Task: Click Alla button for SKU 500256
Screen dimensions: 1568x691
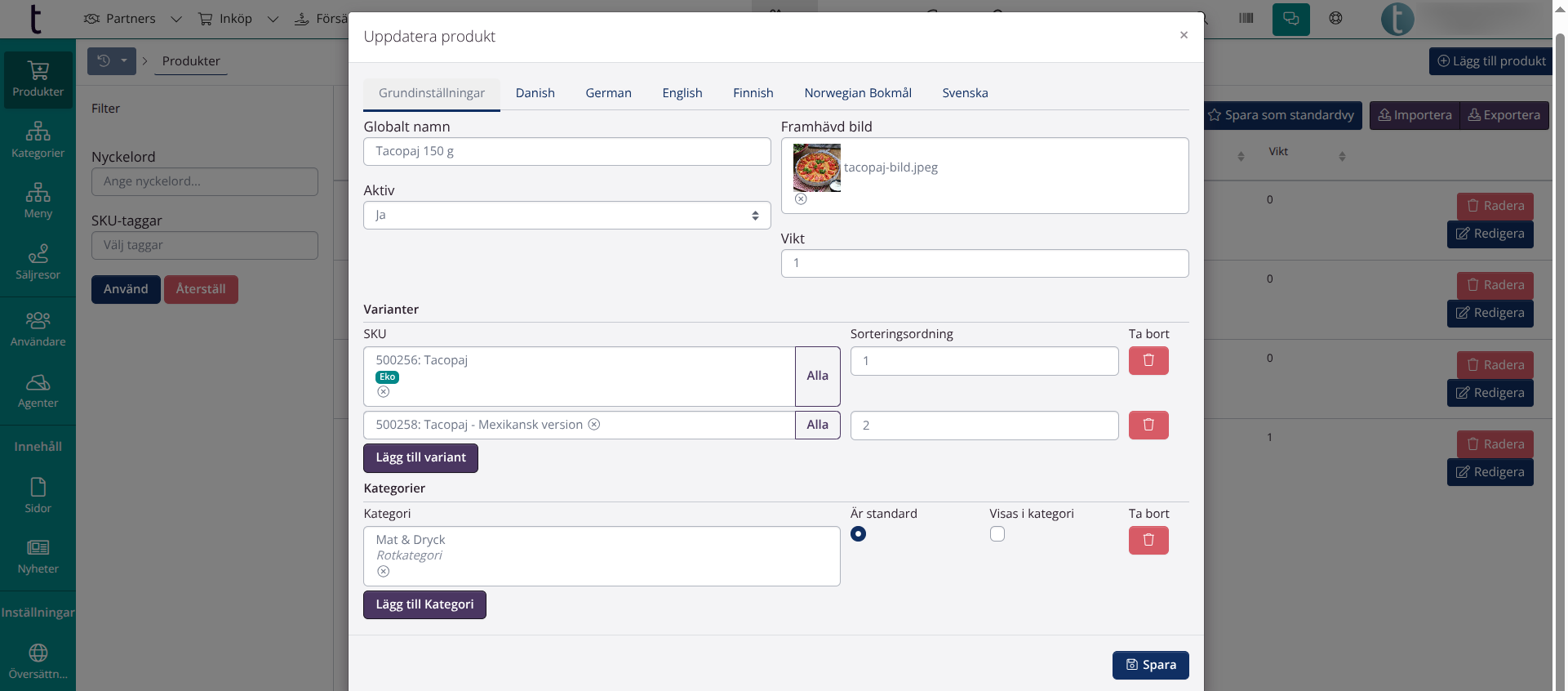Action: (x=818, y=377)
